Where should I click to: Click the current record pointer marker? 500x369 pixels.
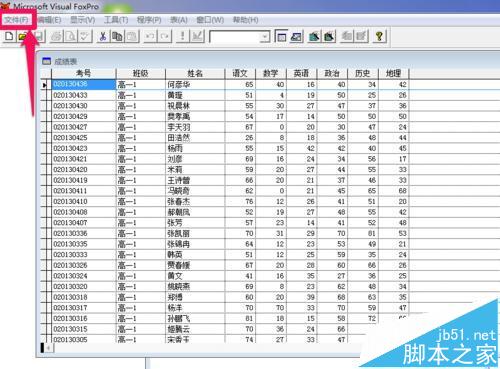[45, 85]
